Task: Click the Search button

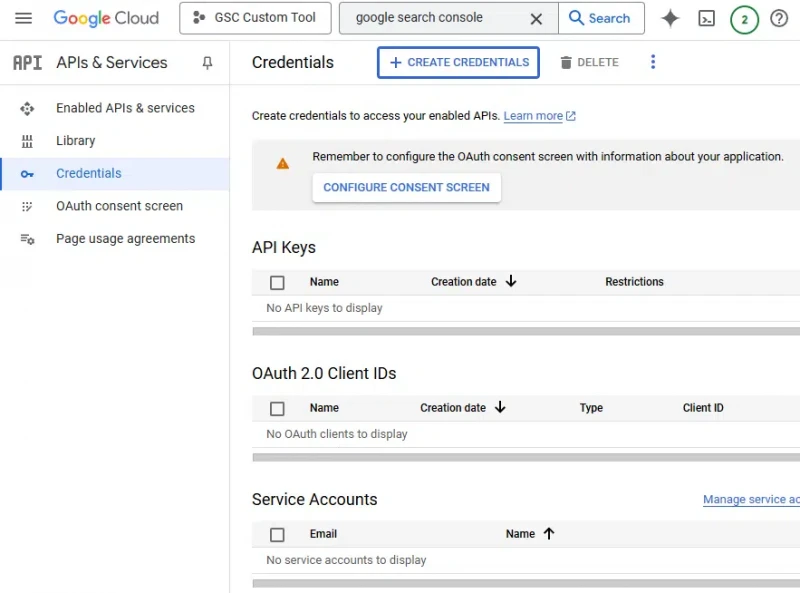Action: (601, 18)
